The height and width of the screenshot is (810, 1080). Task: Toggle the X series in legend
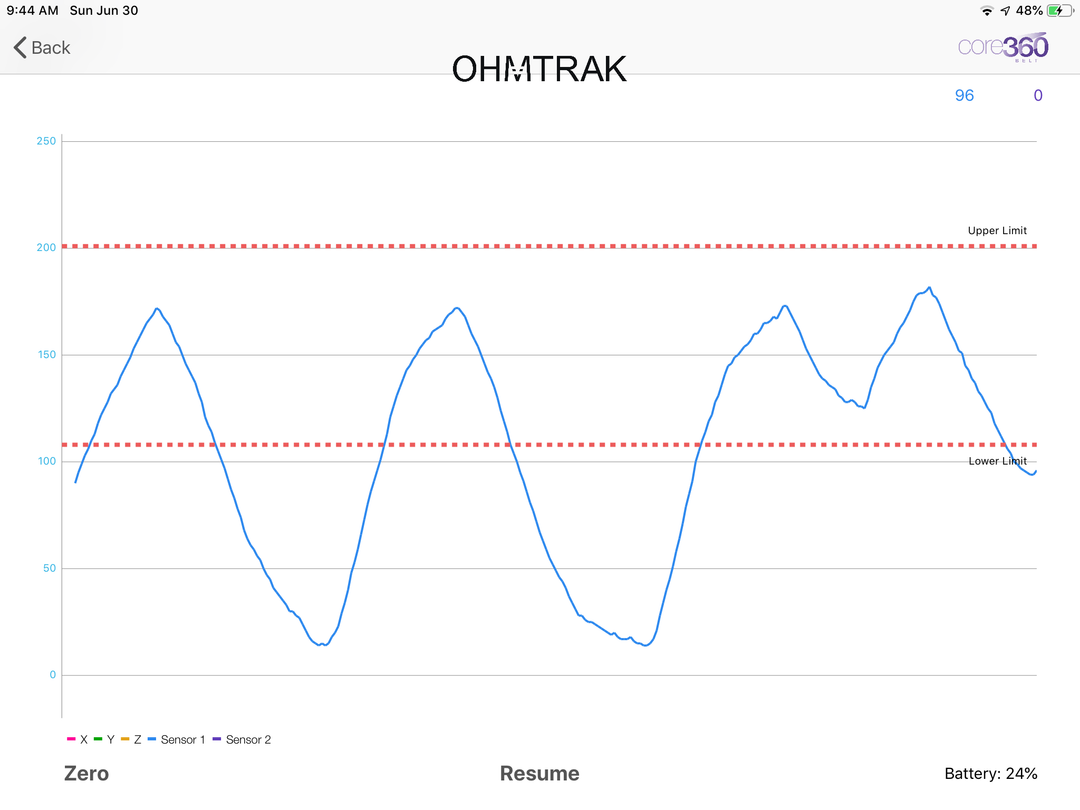(x=77, y=740)
